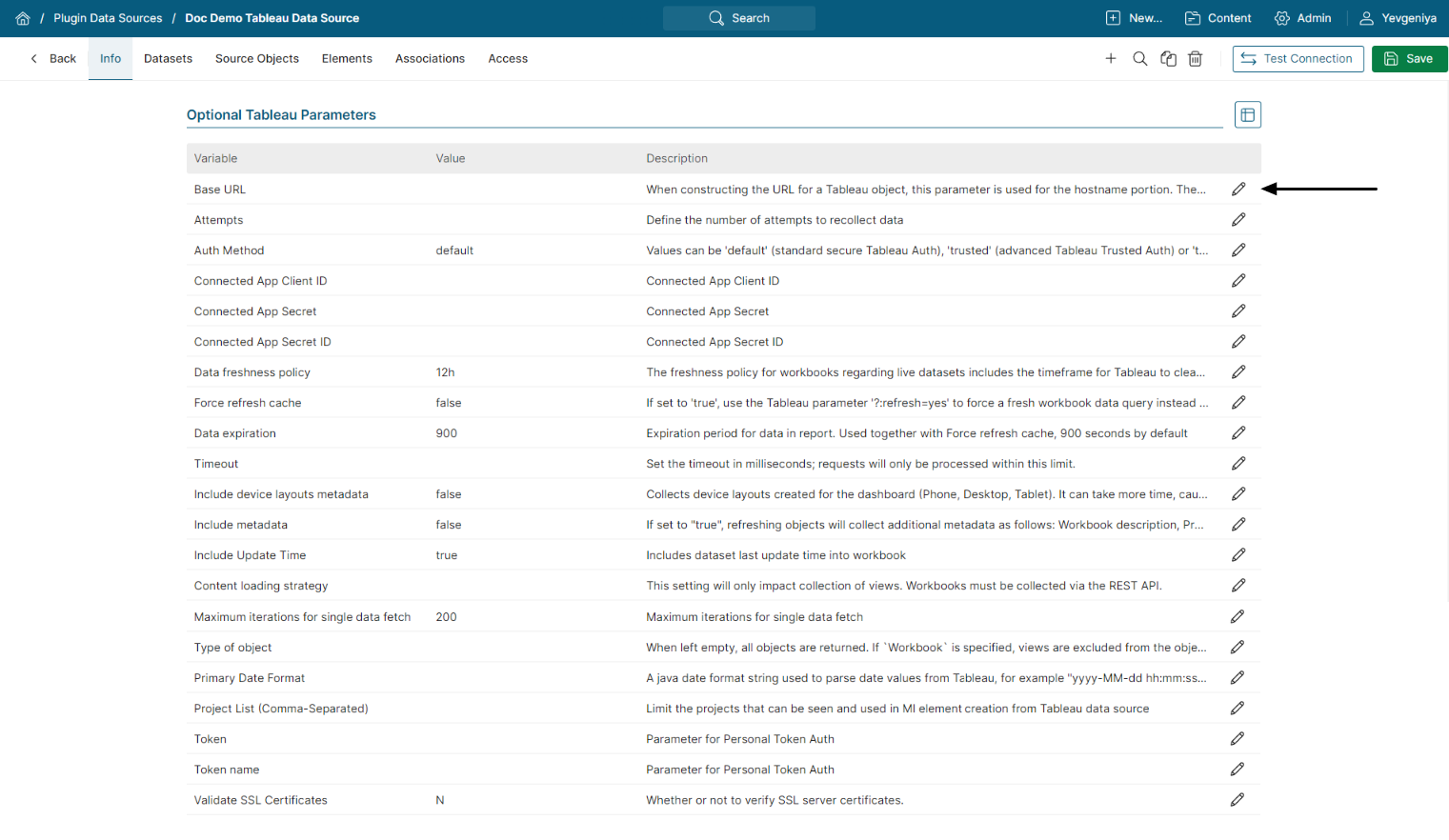
Task: Edit the Auth Method parameter
Action: [x=1238, y=250]
